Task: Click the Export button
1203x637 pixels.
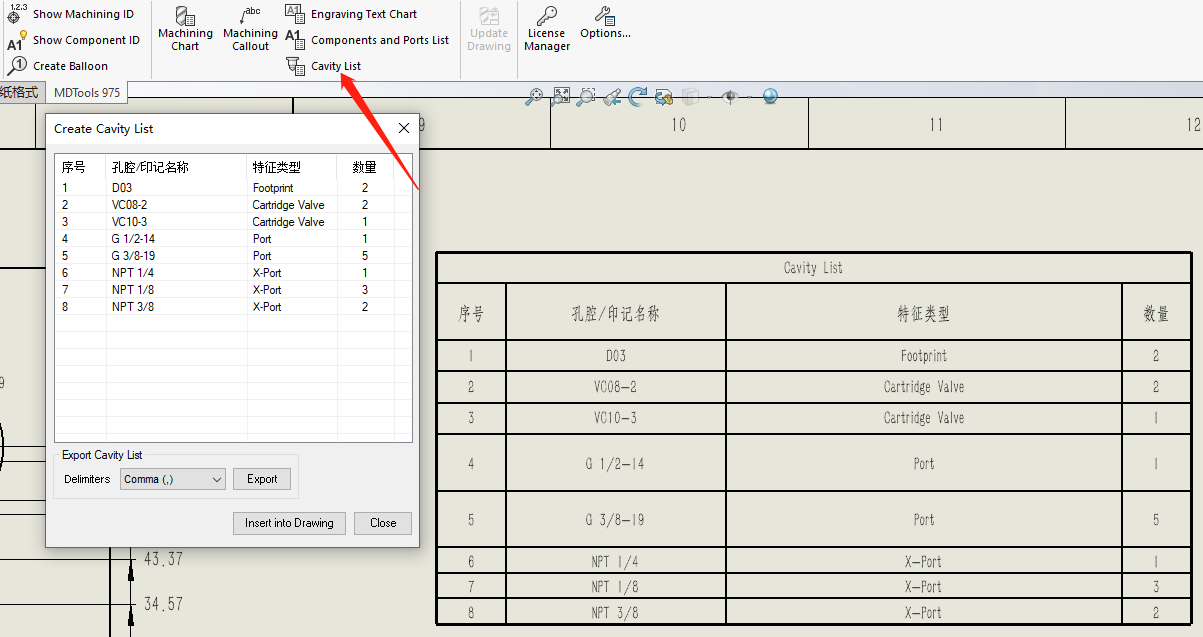Action: (x=262, y=479)
